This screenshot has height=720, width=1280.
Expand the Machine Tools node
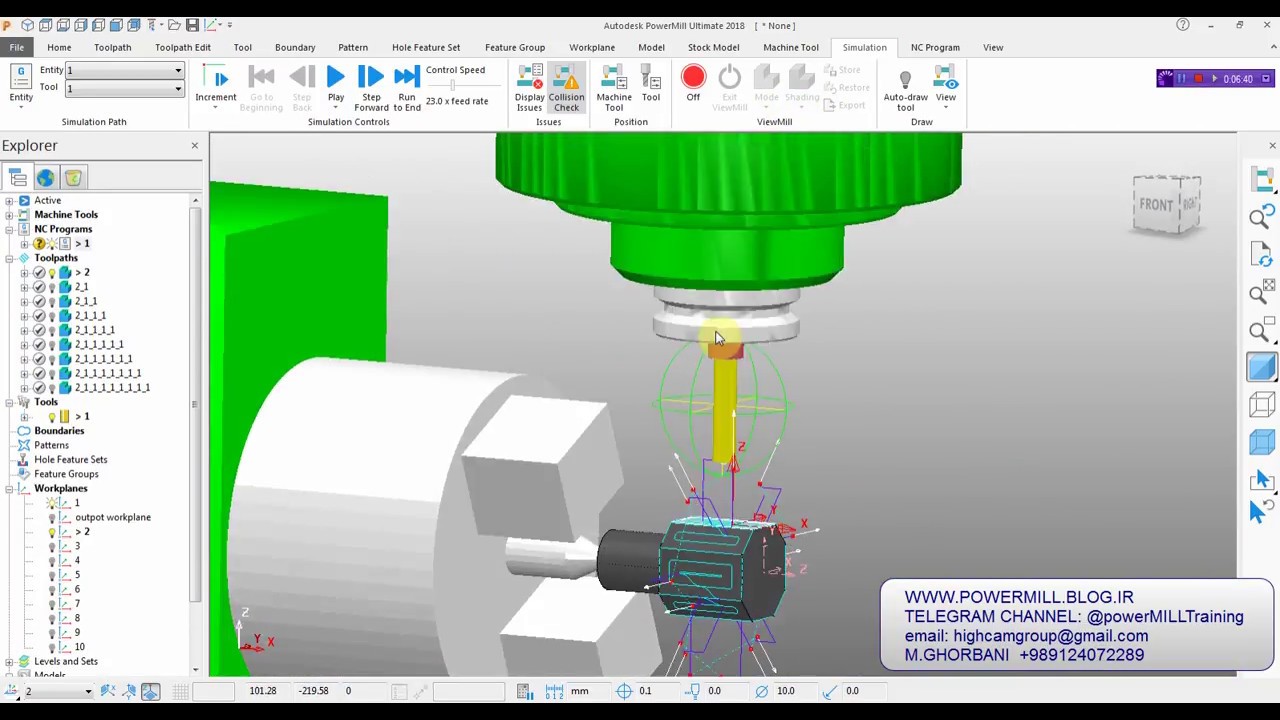[x=9, y=215]
